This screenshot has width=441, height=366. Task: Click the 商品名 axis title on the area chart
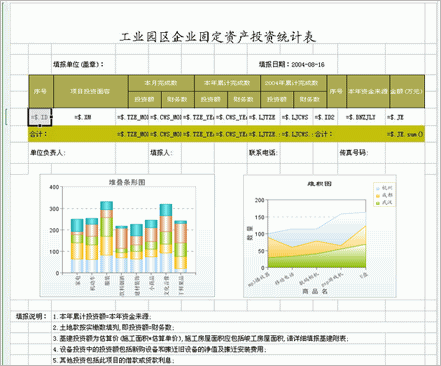pos(315,291)
